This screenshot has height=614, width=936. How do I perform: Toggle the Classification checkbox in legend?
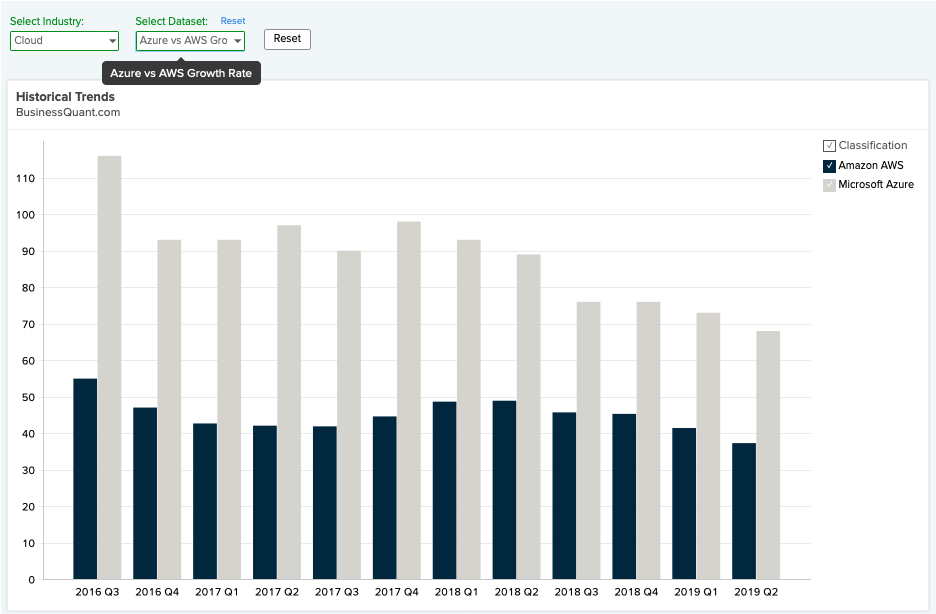click(x=829, y=146)
